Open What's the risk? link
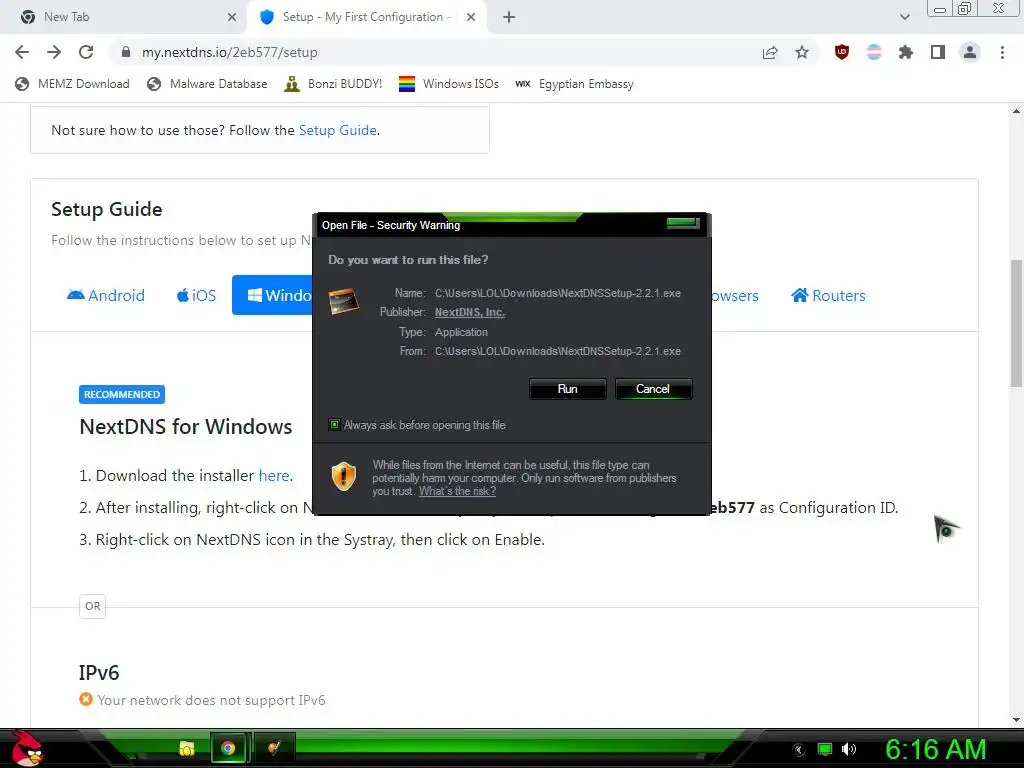Viewport: 1024px width, 768px height. 457,491
